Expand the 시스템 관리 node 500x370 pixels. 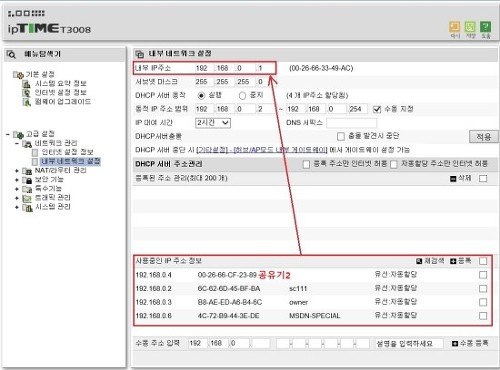(x=17, y=207)
